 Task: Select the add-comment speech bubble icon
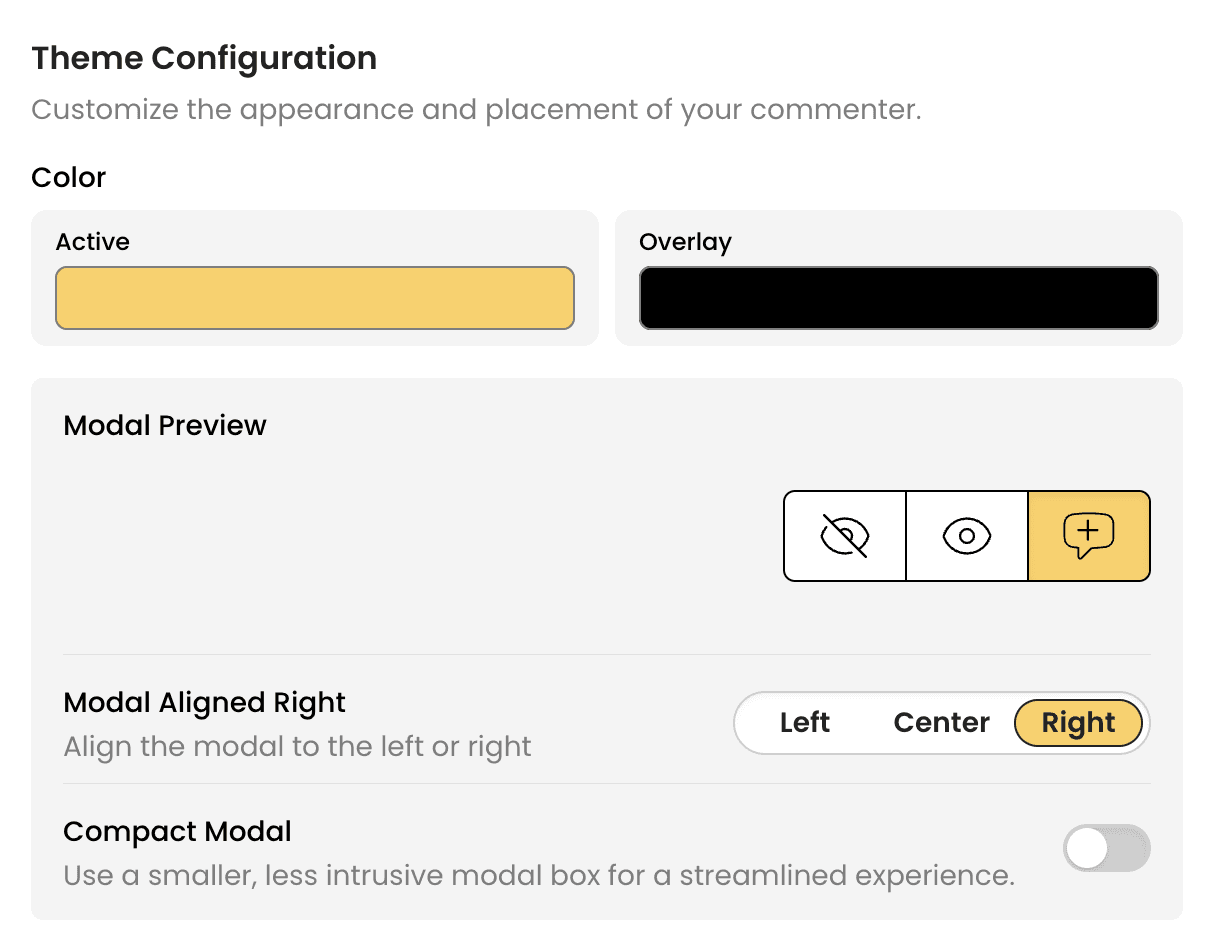point(1089,536)
